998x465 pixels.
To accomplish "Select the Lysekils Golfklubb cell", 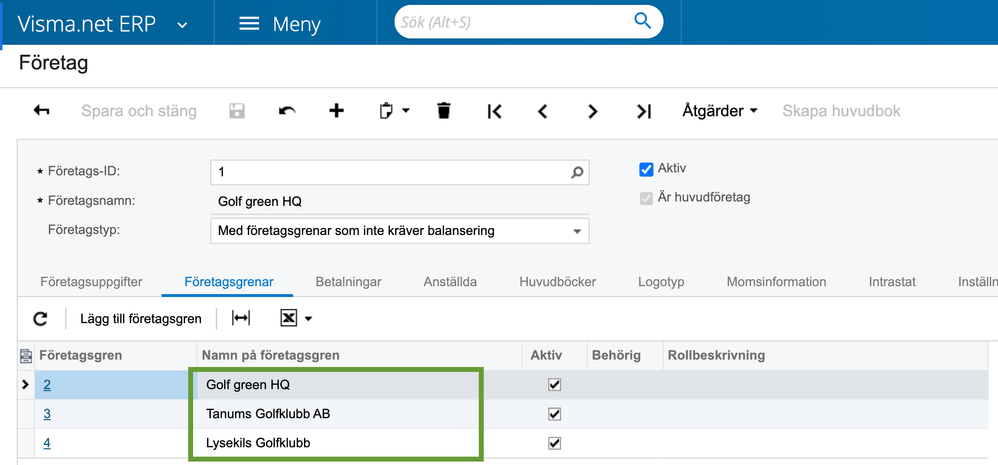I will (359, 443).
